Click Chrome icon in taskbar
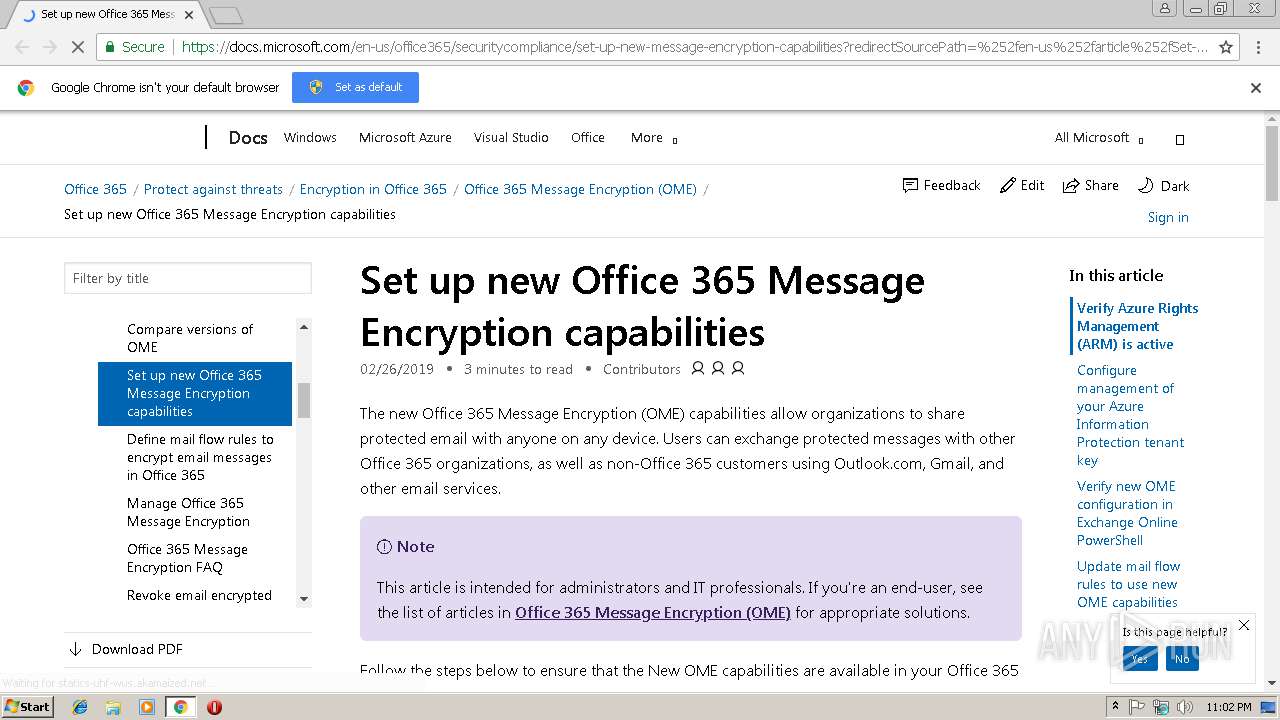Viewport: 1280px width, 720px height. 180,707
